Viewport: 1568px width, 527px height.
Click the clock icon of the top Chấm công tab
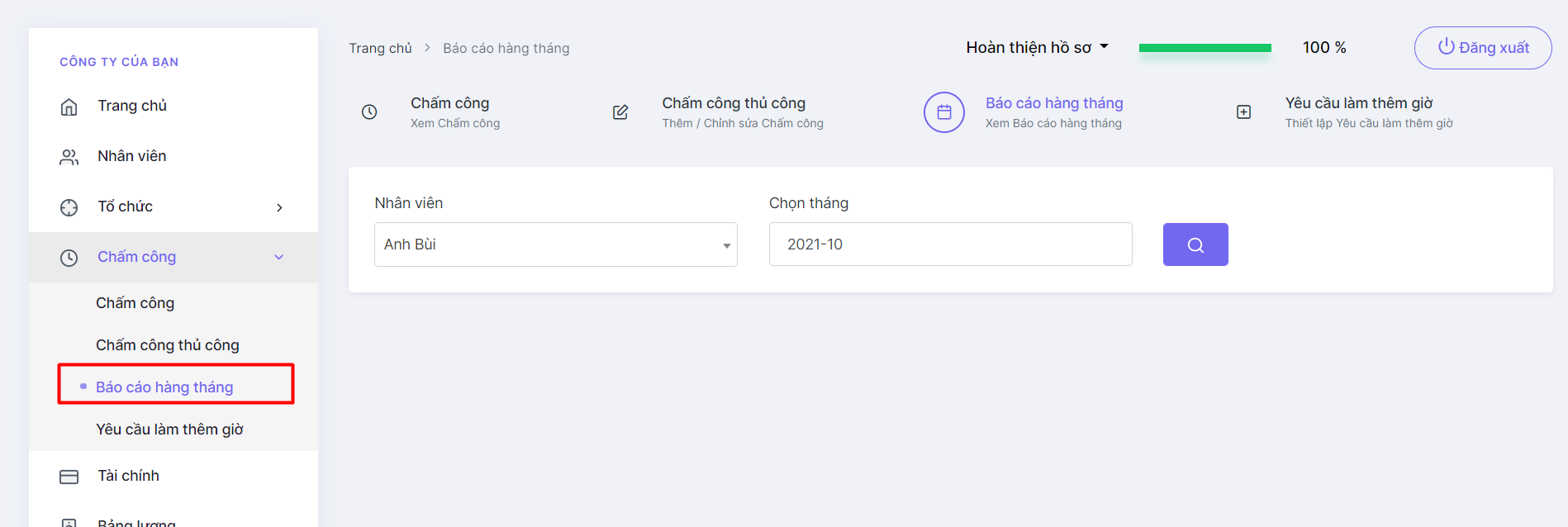tap(369, 112)
